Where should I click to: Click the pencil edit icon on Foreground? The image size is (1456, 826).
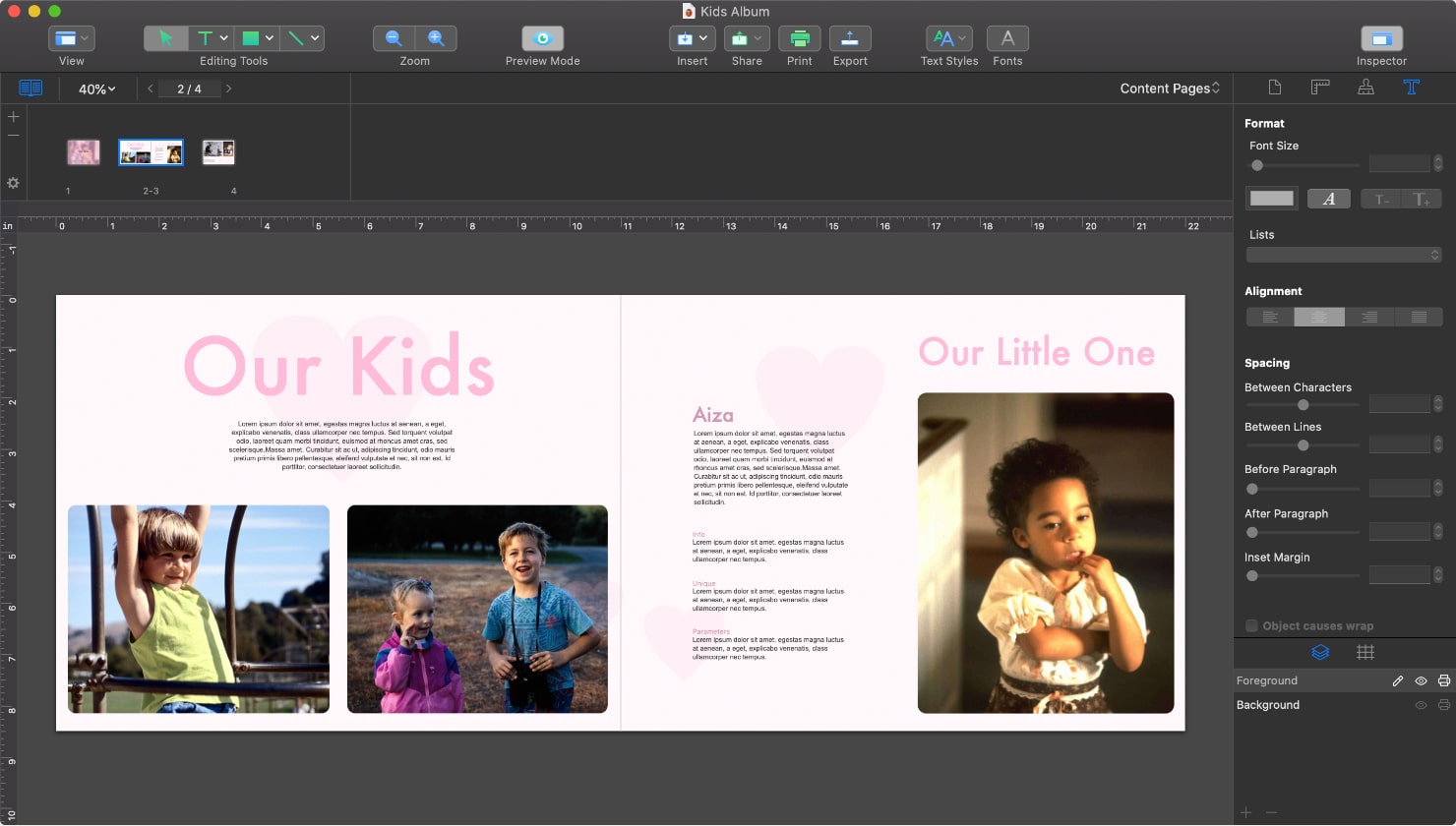(1397, 680)
